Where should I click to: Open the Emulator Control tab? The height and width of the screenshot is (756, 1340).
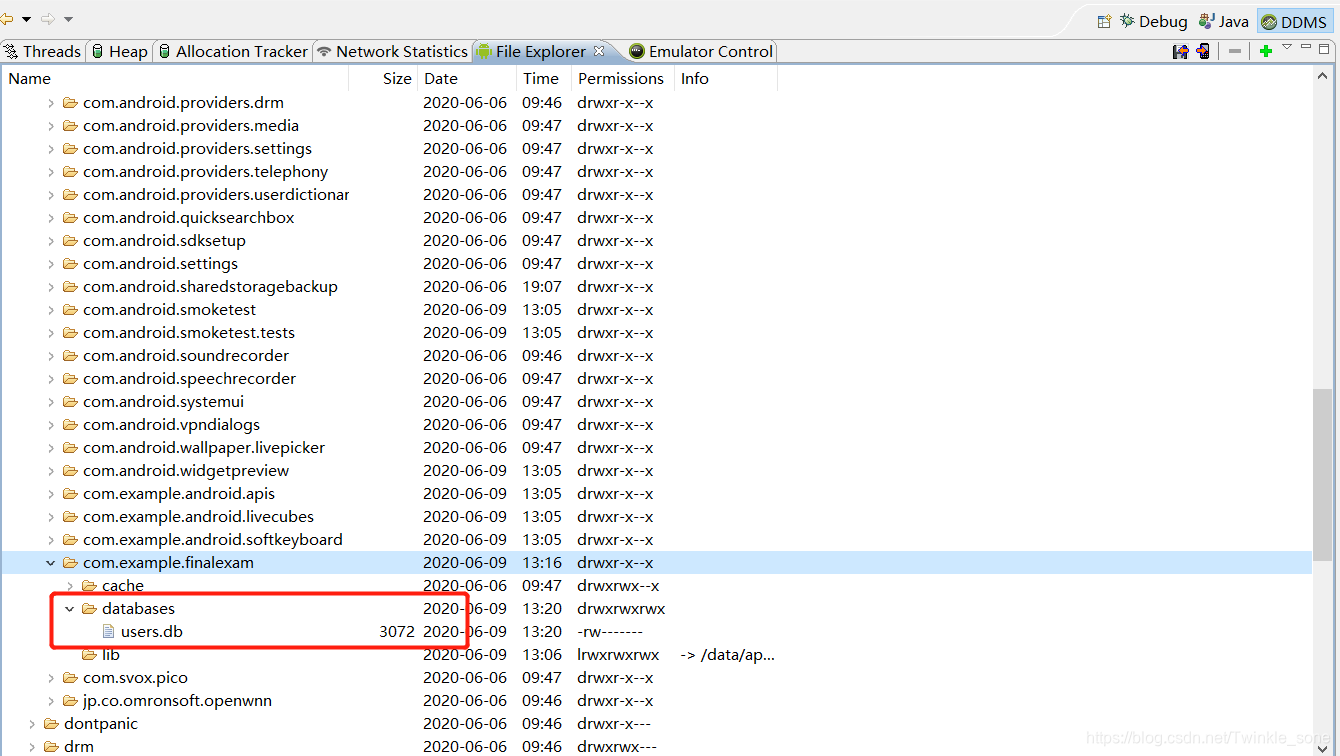click(701, 51)
